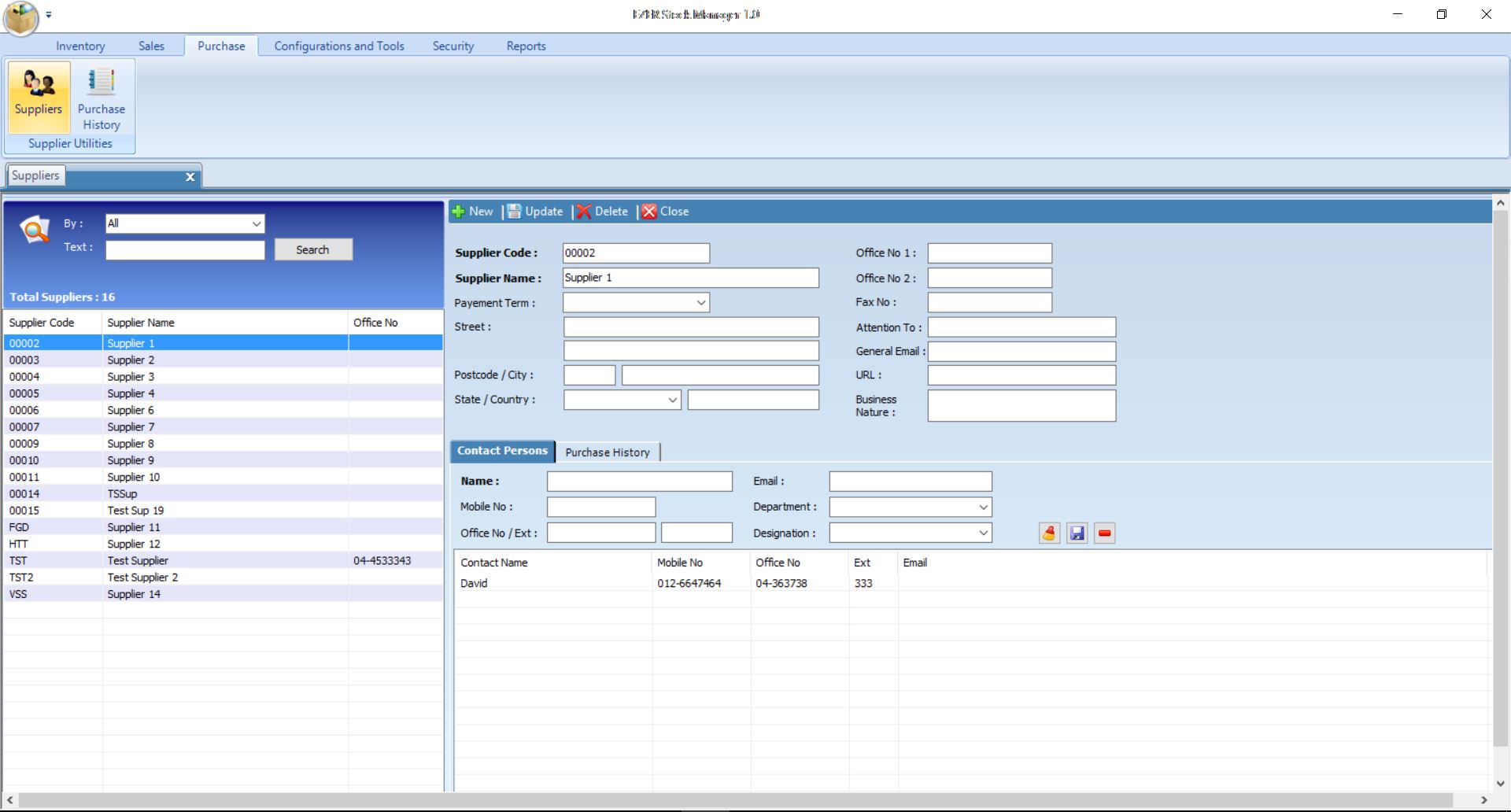This screenshot has width=1511, height=812.
Task: Select the Purchase ribbon tab
Action: click(x=221, y=46)
